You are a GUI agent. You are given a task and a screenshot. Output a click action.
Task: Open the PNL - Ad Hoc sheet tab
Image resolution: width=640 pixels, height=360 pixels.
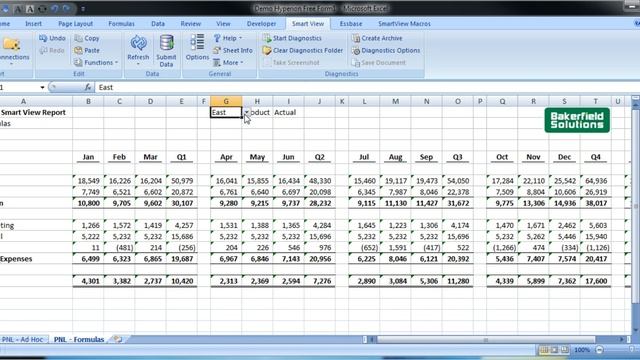coord(23,339)
